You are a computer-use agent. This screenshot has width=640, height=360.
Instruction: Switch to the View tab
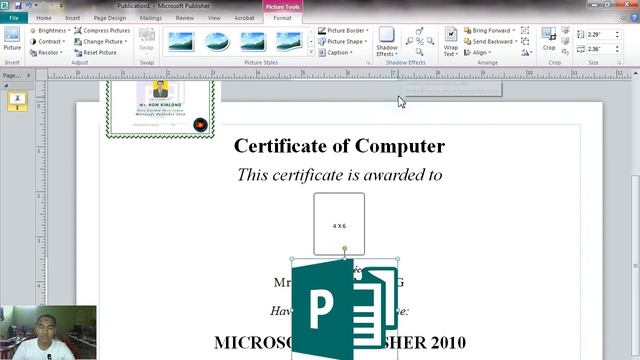click(214, 18)
